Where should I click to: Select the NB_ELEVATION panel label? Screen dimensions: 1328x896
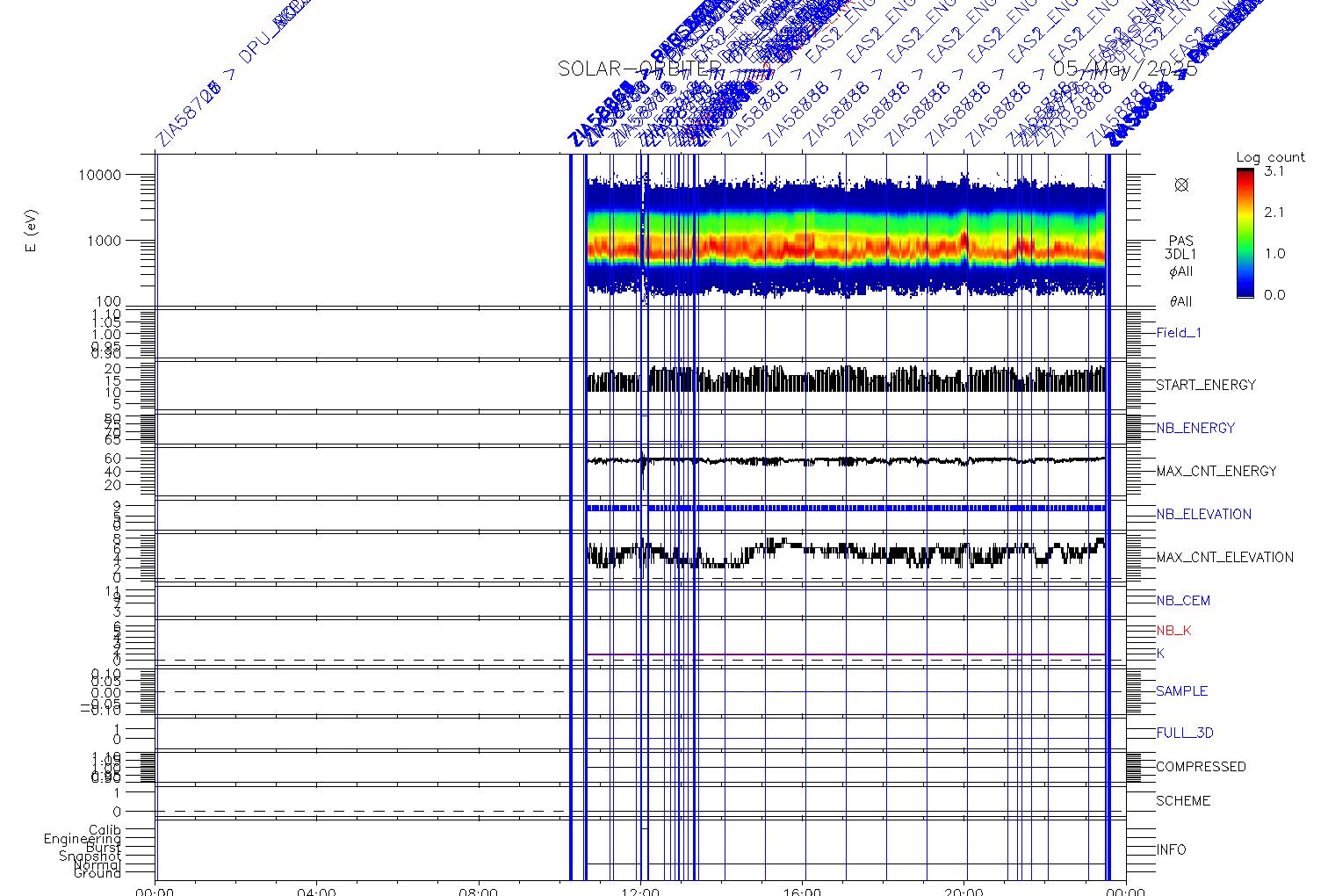click(1203, 514)
